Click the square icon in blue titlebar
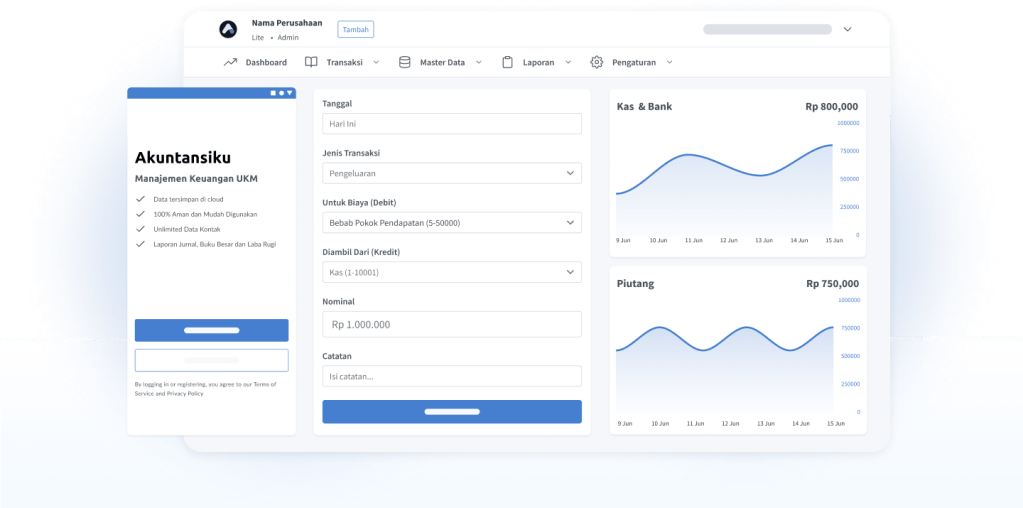Image resolution: width=1023 pixels, height=508 pixels. pos(272,93)
